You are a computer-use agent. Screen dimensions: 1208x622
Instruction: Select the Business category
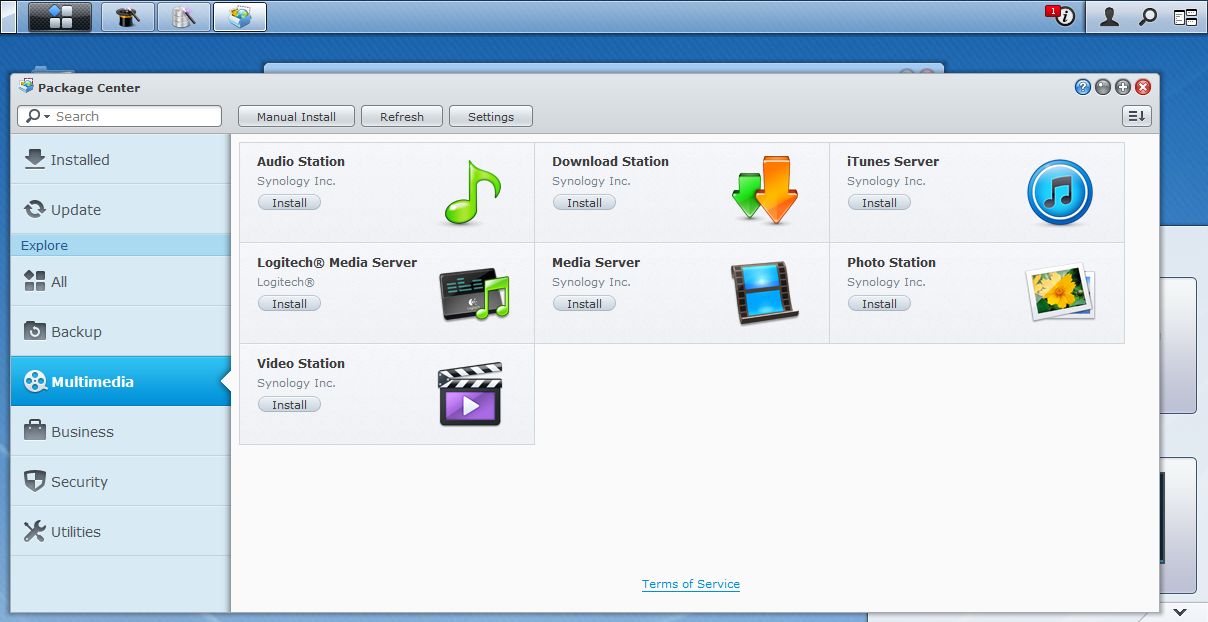(120, 431)
